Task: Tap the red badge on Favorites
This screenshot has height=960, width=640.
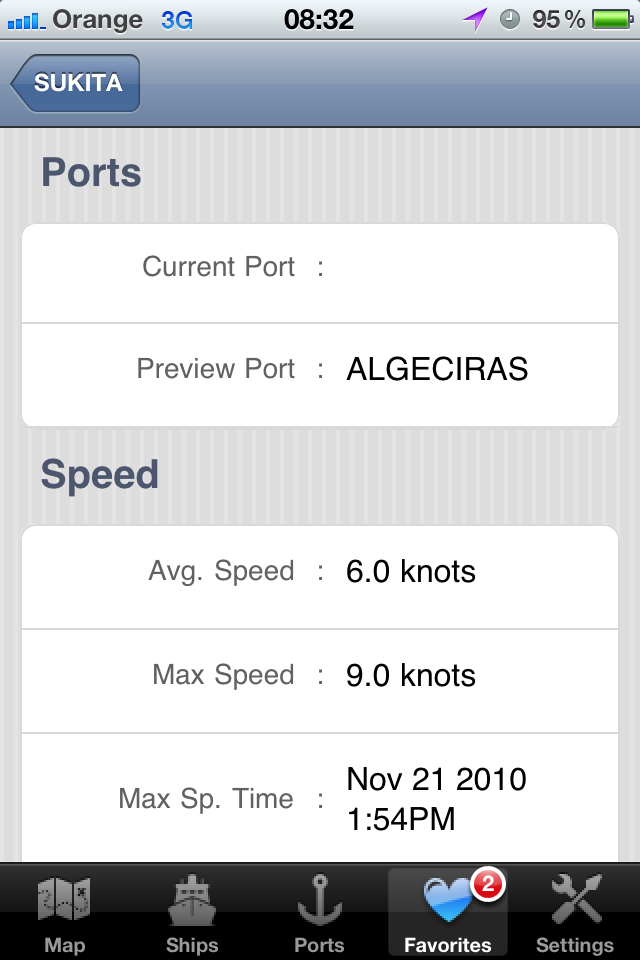Action: pos(487,883)
